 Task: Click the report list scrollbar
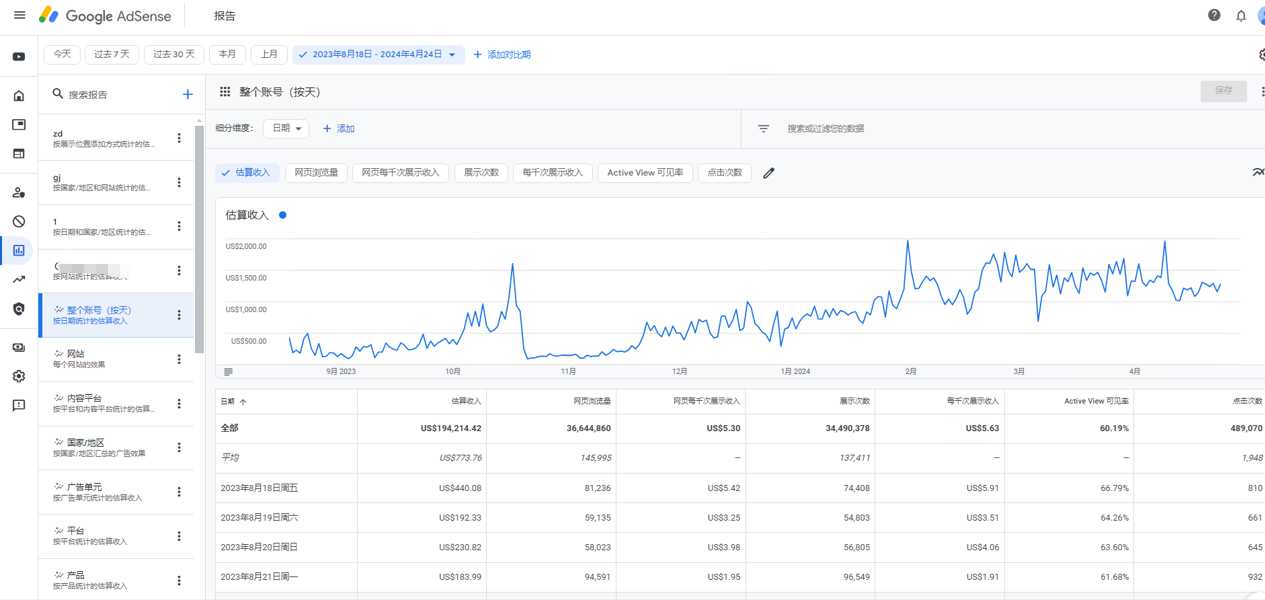(x=199, y=238)
